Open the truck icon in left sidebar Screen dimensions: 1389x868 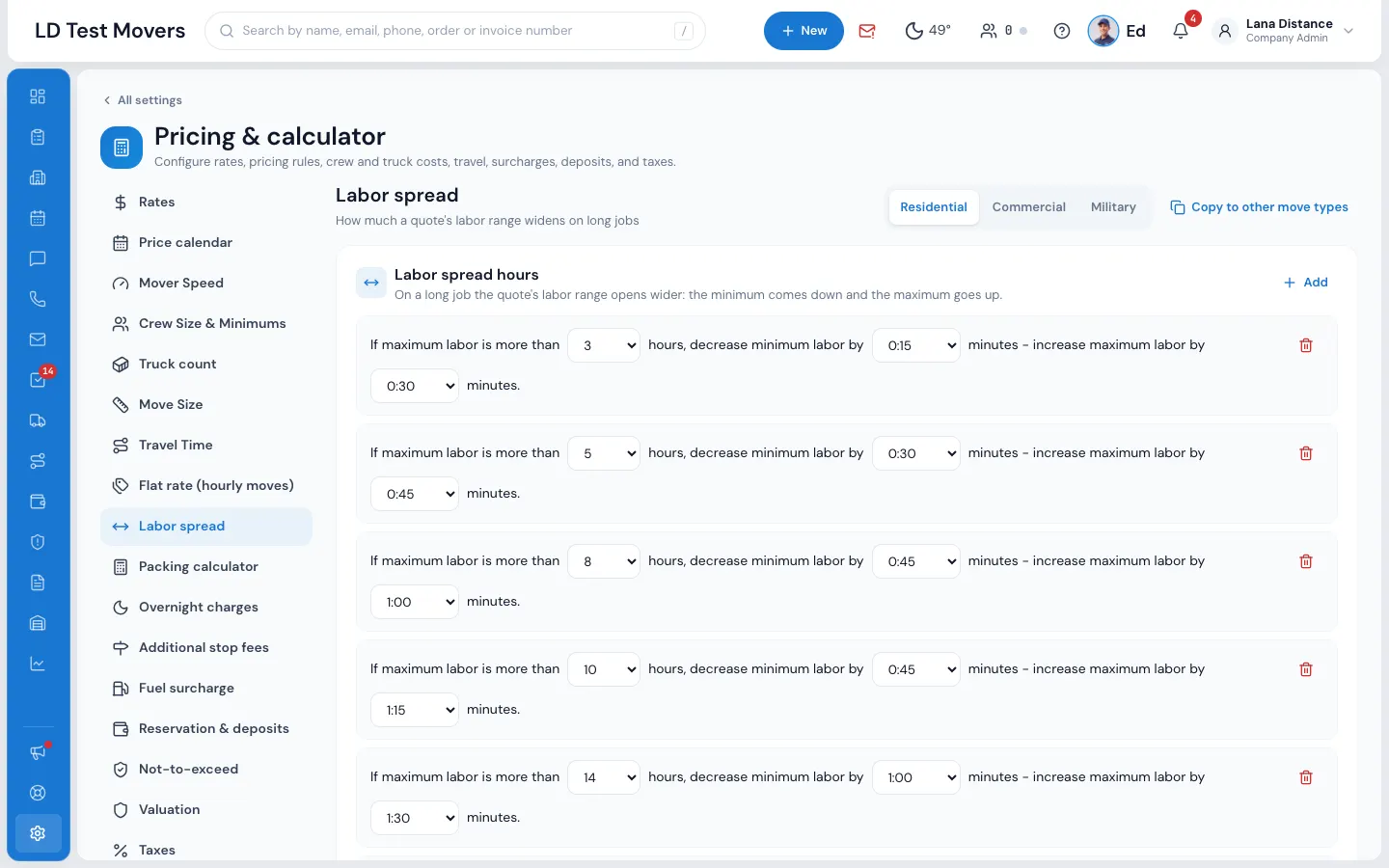(x=38, y=420)
